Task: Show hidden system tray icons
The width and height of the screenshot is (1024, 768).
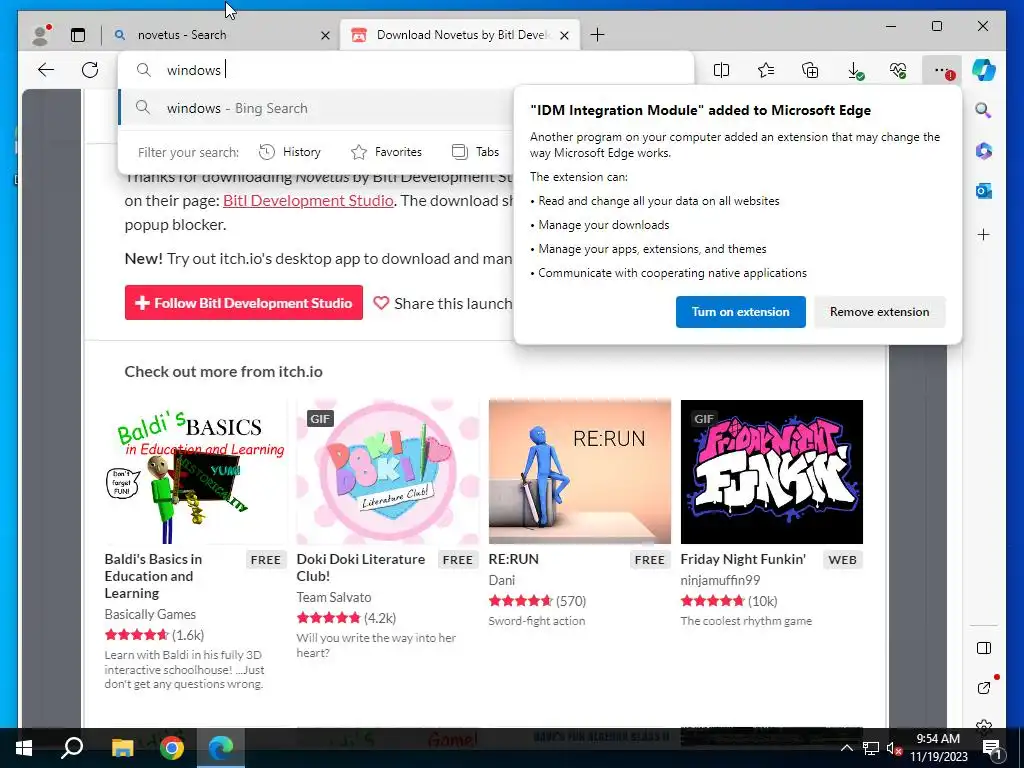Action: coord(846,748)
